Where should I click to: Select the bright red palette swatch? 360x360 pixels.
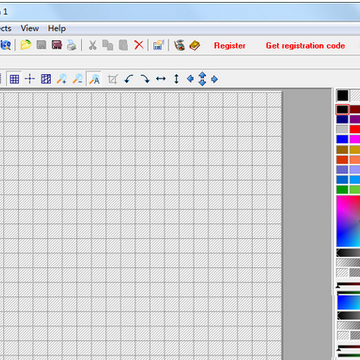click(355, 129)
